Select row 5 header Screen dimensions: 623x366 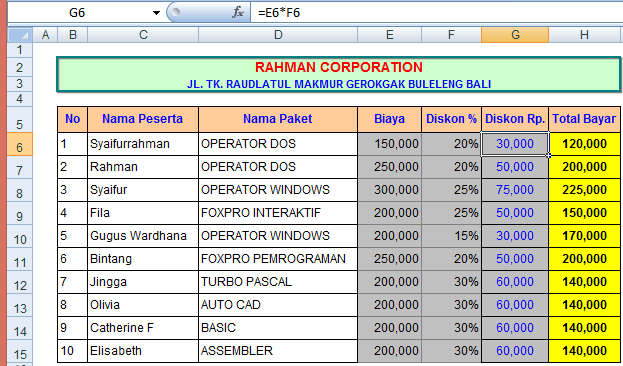click(20, 120)
